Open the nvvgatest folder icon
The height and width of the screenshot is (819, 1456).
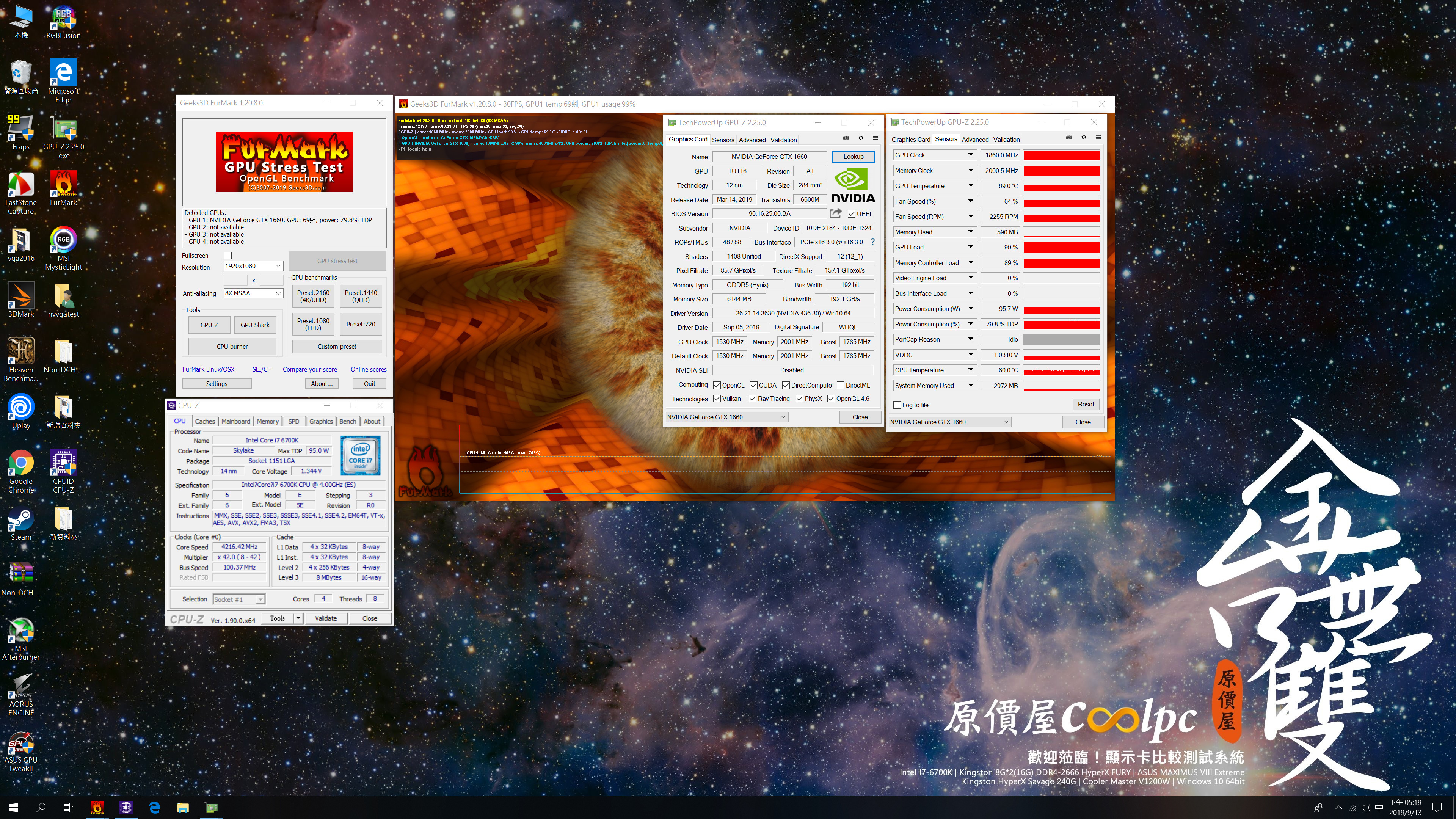(63, 300)
